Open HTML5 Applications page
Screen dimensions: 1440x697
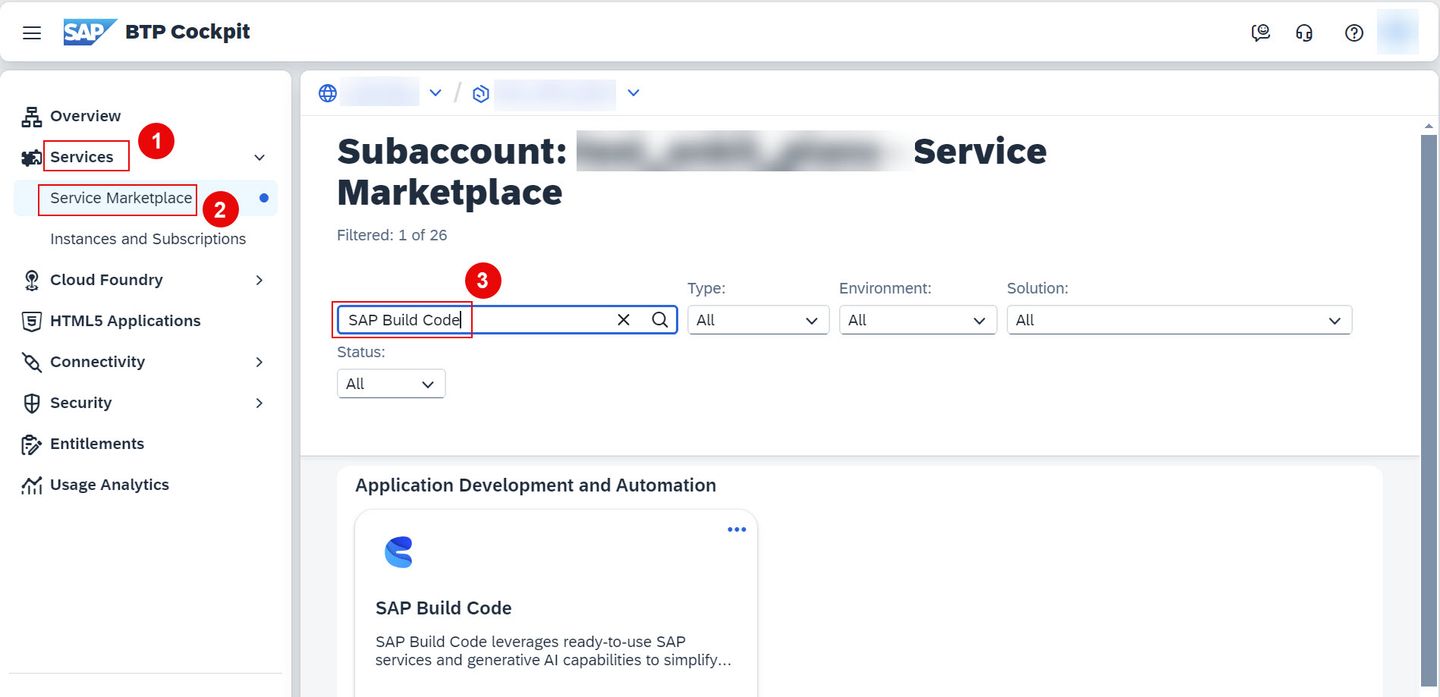[x=125, y=321]
